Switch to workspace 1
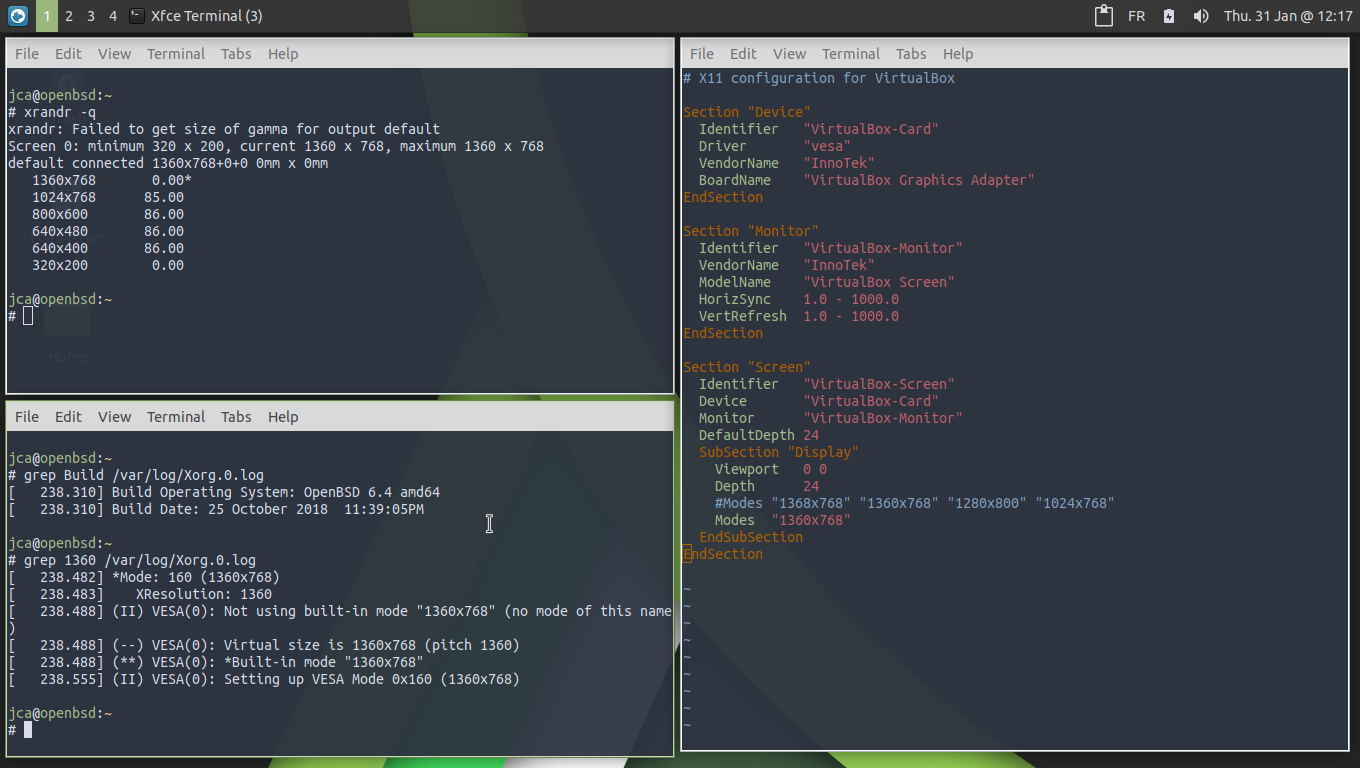The width and height of the screenshot is (1360, 768). pyautogui.click(x=46, y=16)
